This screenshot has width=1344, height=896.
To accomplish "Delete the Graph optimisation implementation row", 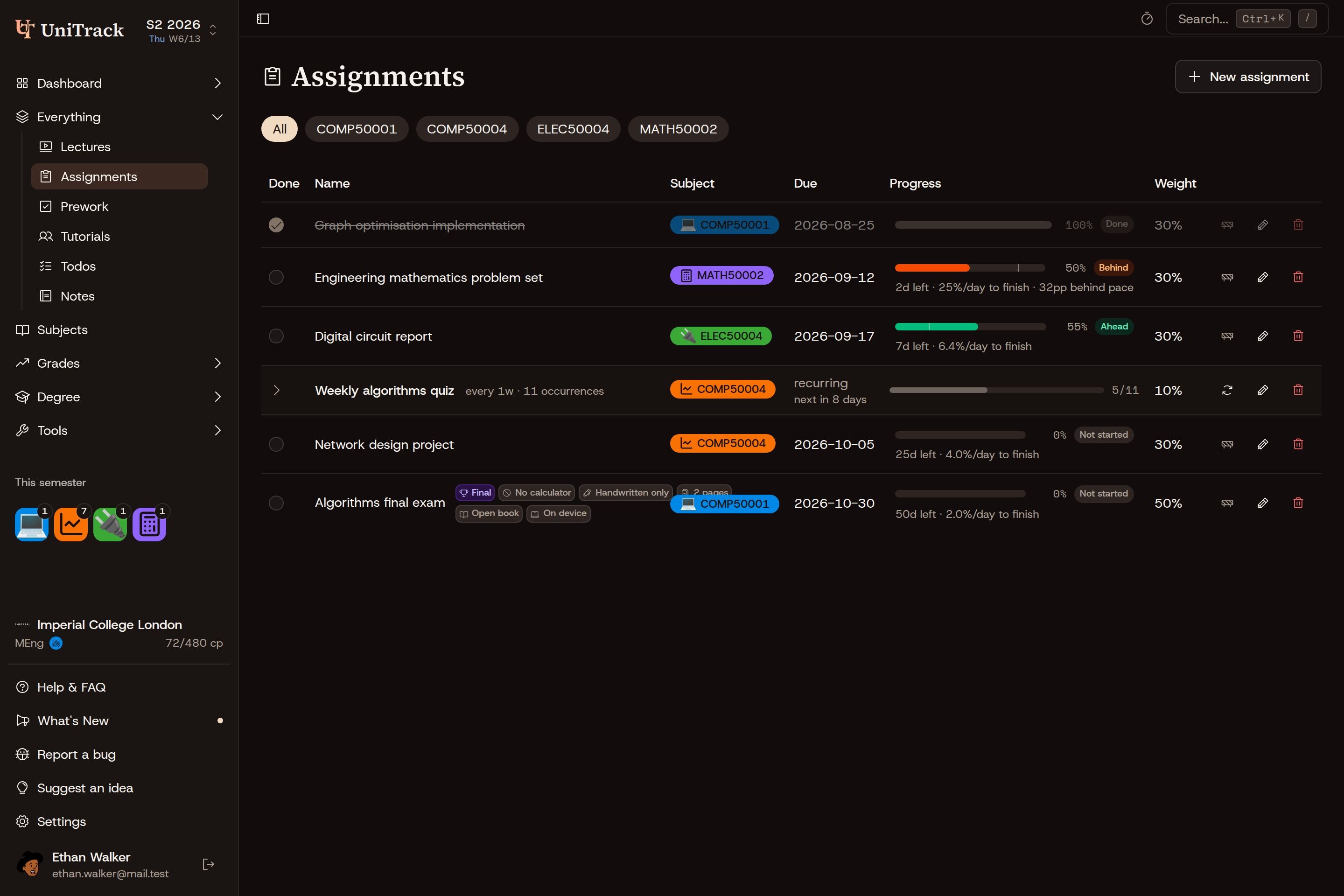I will click(1298, 224).
